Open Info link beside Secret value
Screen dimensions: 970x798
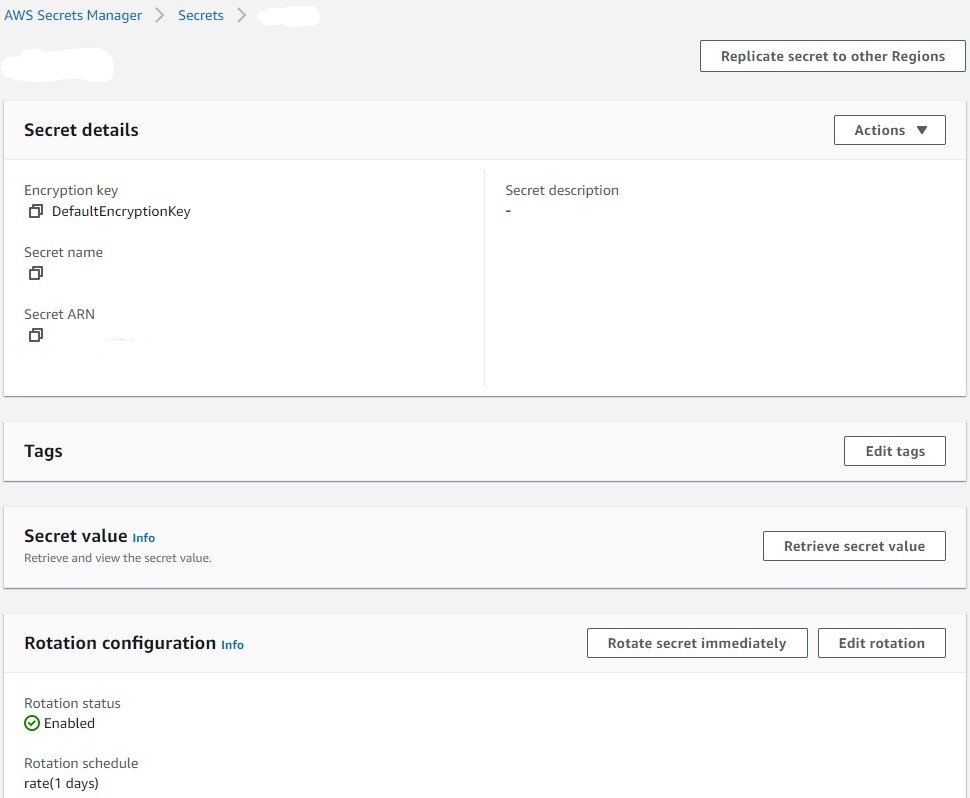144,538
